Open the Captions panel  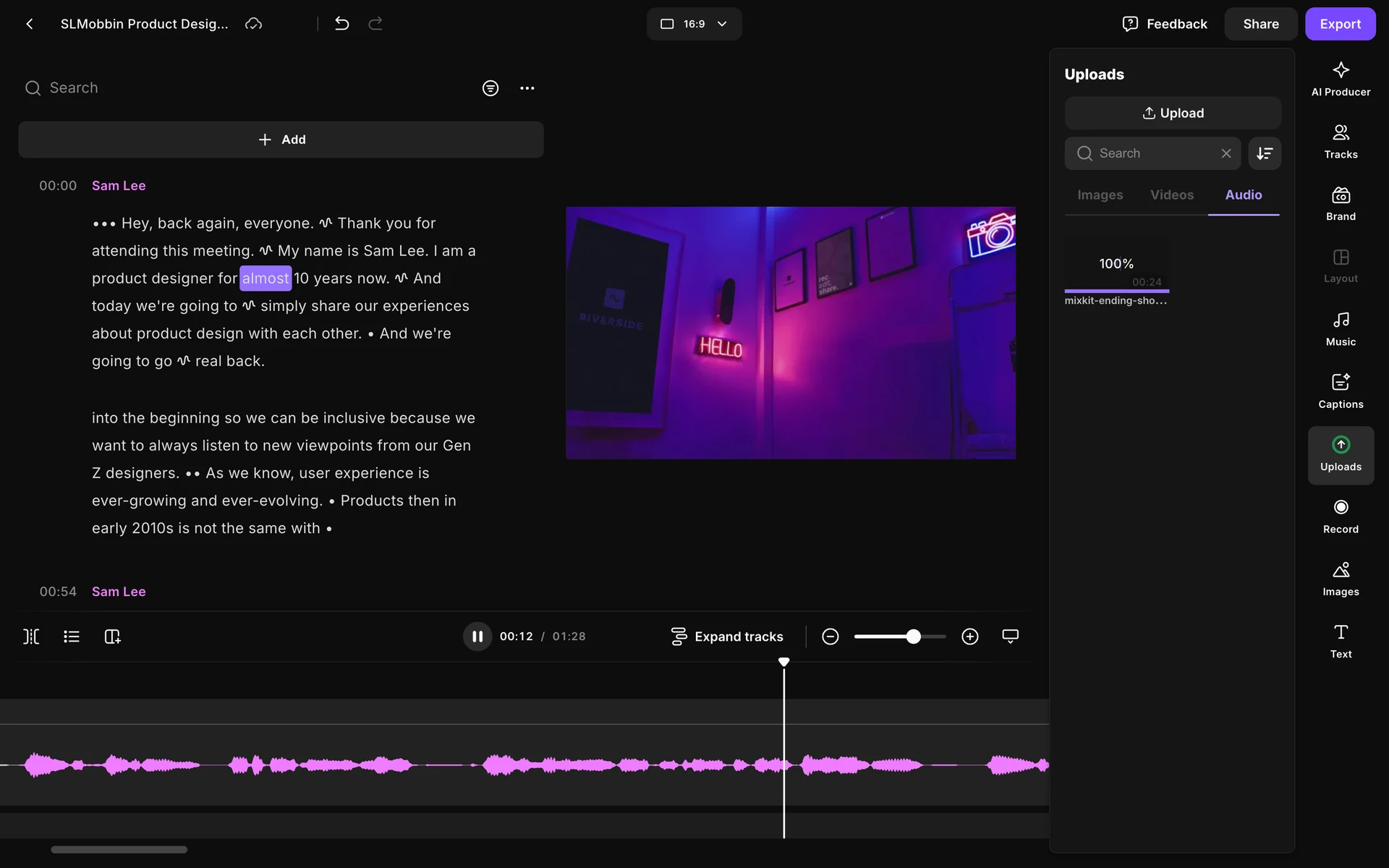[x=1341, y=391]
